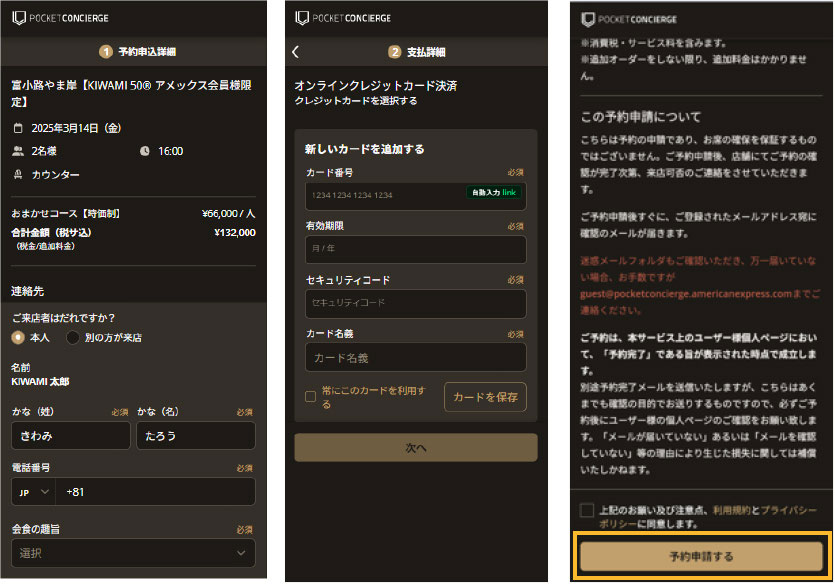Go back using the left chevron arrow
Screen dimensions: 835x584
(296, 52)
